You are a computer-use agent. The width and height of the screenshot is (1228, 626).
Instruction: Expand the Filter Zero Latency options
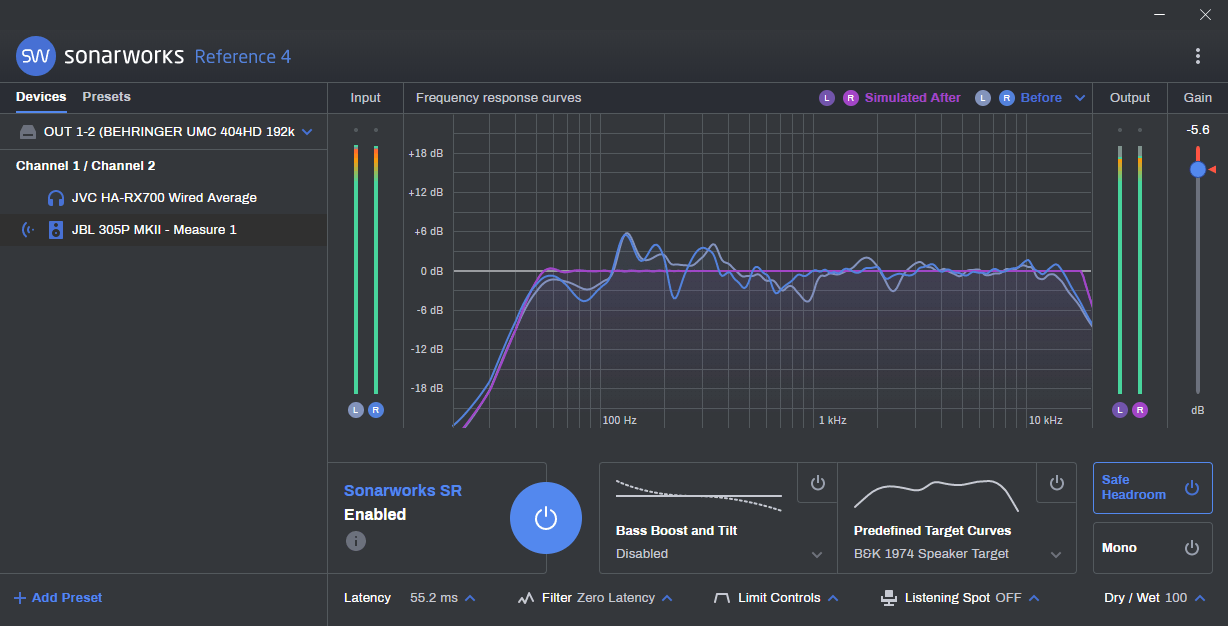[x=667, y=598]
